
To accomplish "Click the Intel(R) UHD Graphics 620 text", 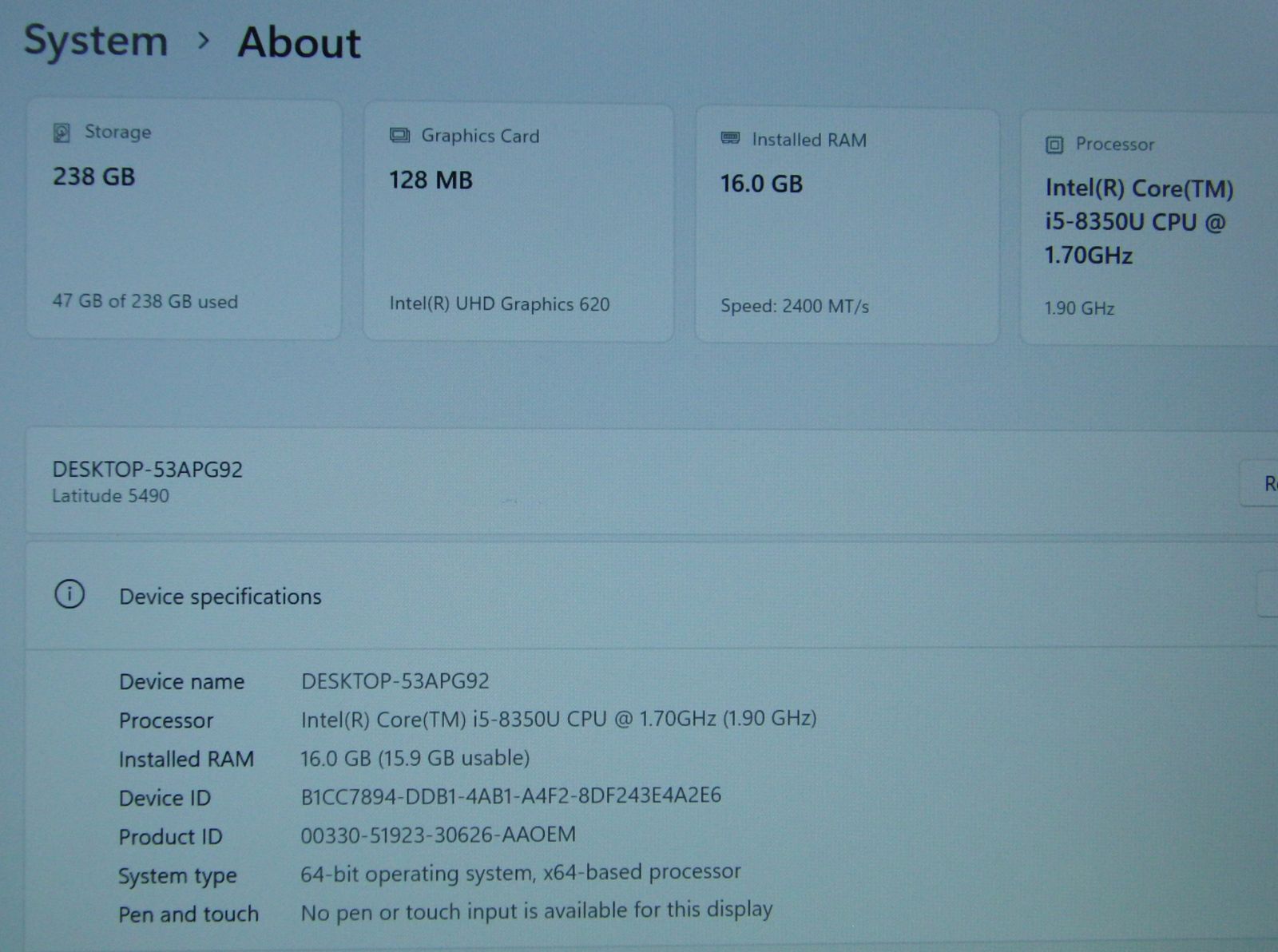I will (x=499, y=304).
